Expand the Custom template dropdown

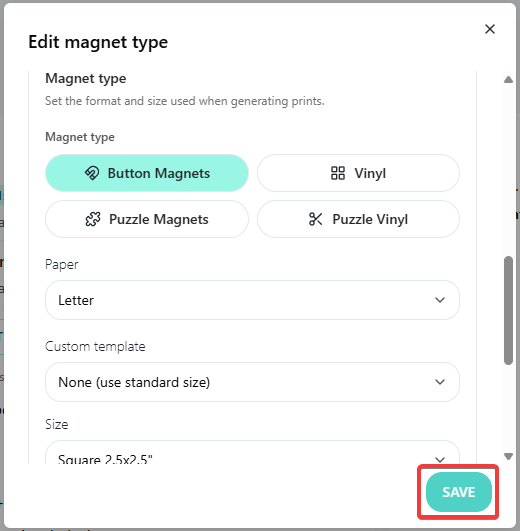tap(252, 382)
